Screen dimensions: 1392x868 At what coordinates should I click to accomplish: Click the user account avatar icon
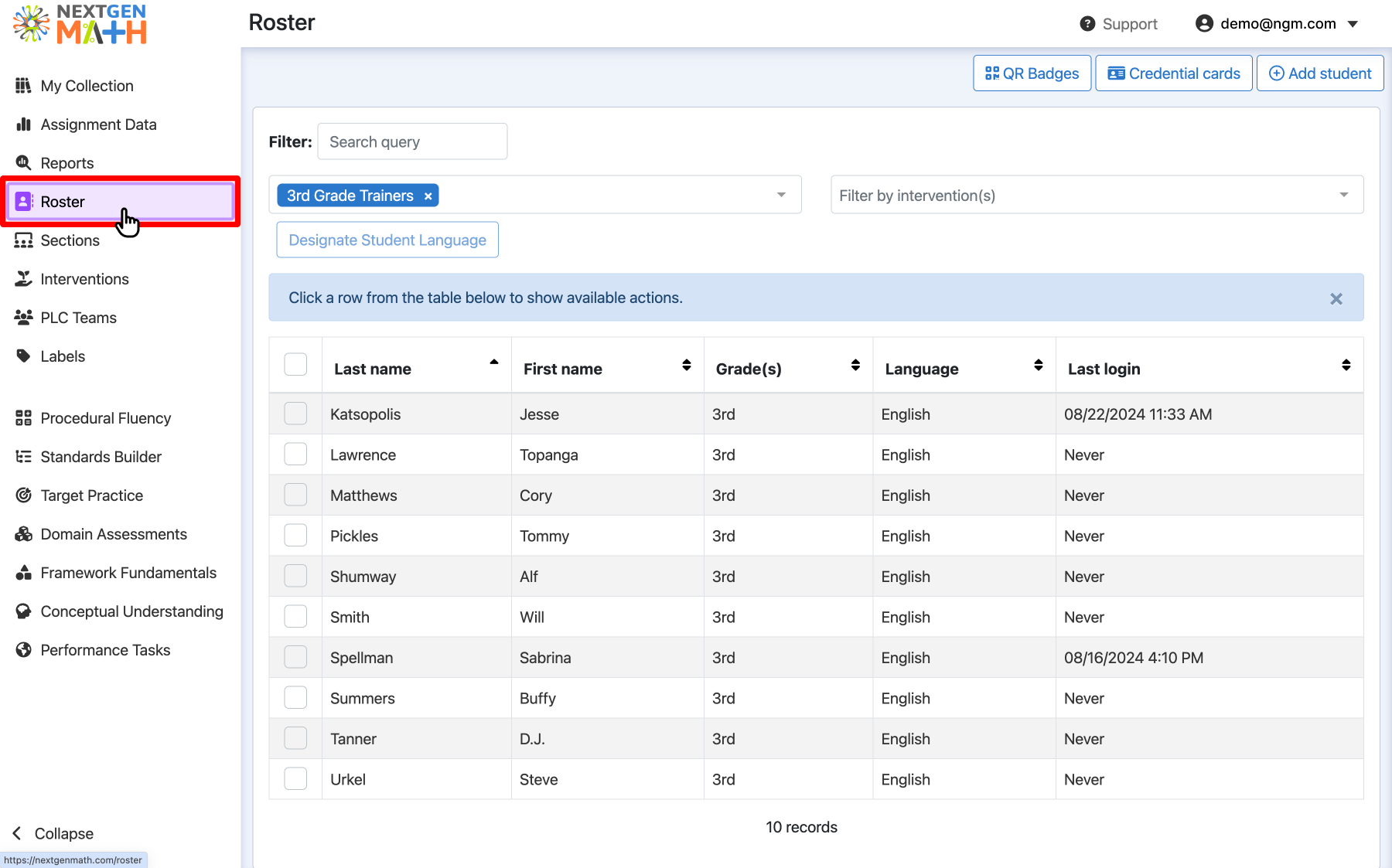[x=1204, y=23]
